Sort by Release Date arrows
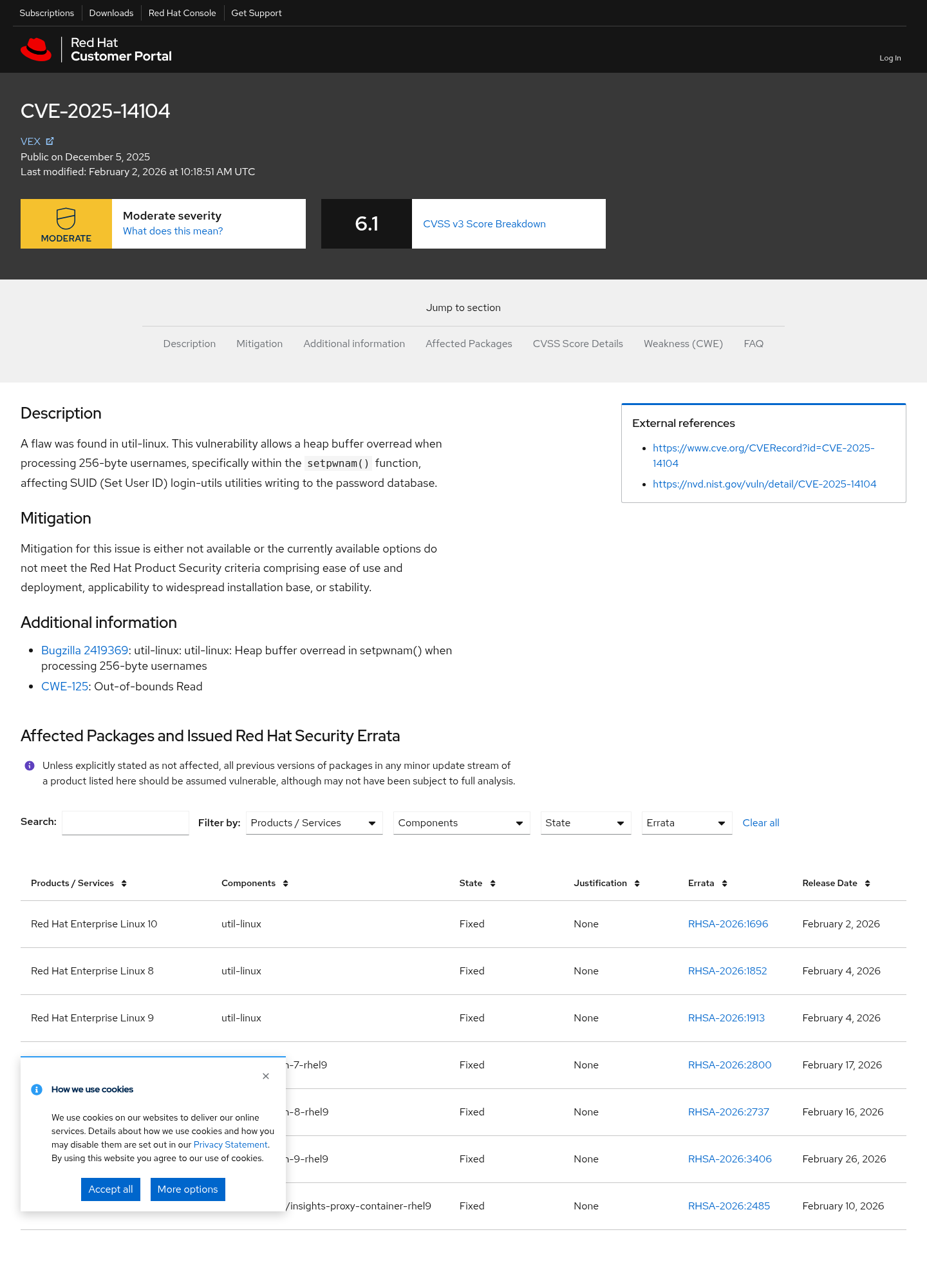927x1288 pixels. (x=868, y=884)
